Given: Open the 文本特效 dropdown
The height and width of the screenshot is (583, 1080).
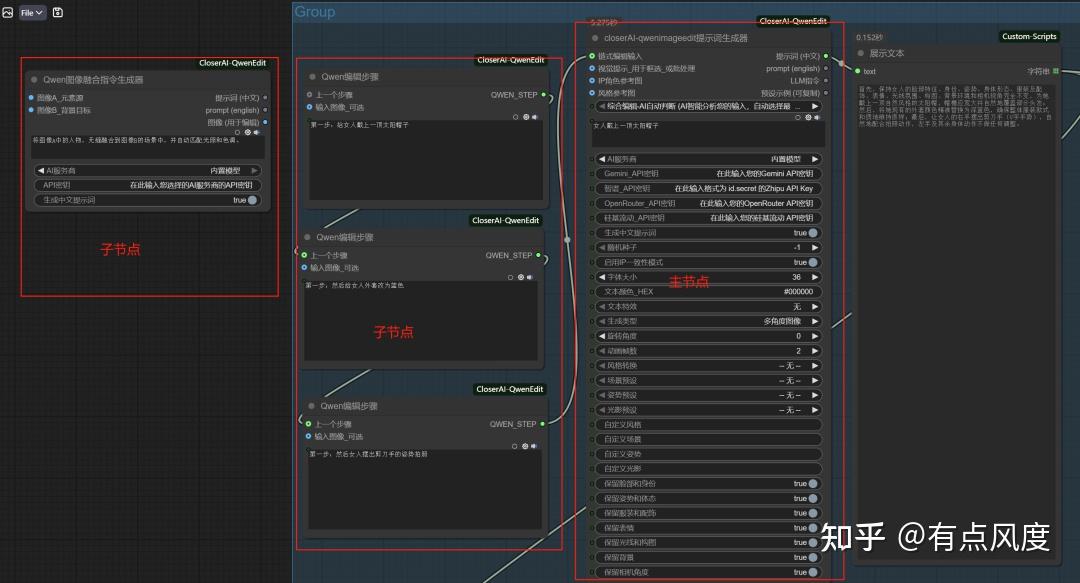Looking at the screenshot, I should coord(707,307).
